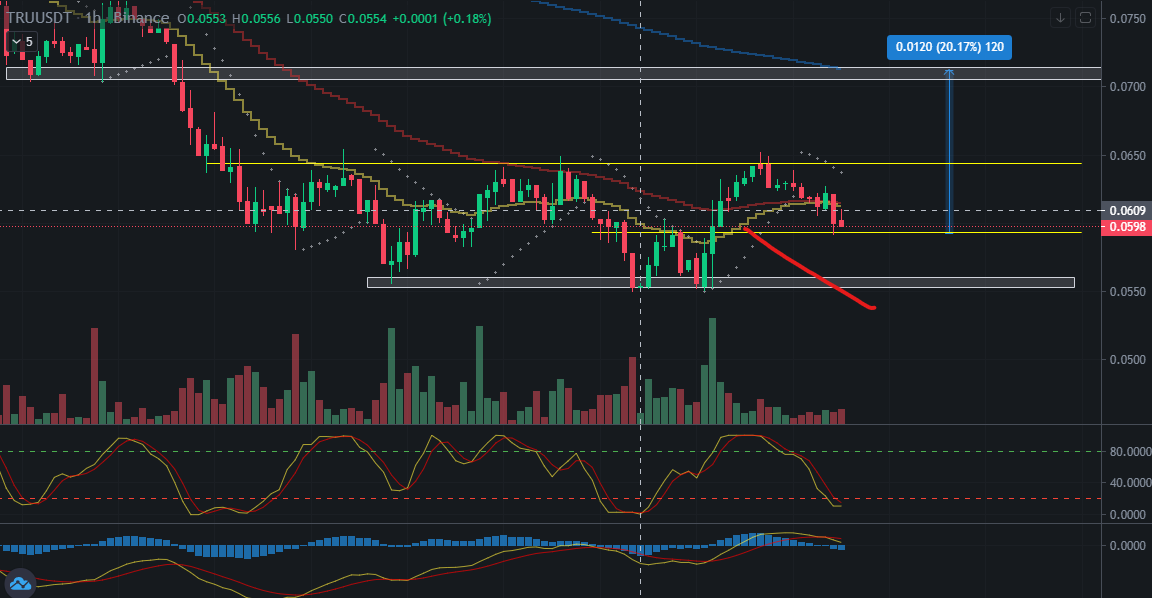Viewport: 1152px width, 598px height.
Task: Open the TradingView logo at bottom left
Action: (20, 583)
